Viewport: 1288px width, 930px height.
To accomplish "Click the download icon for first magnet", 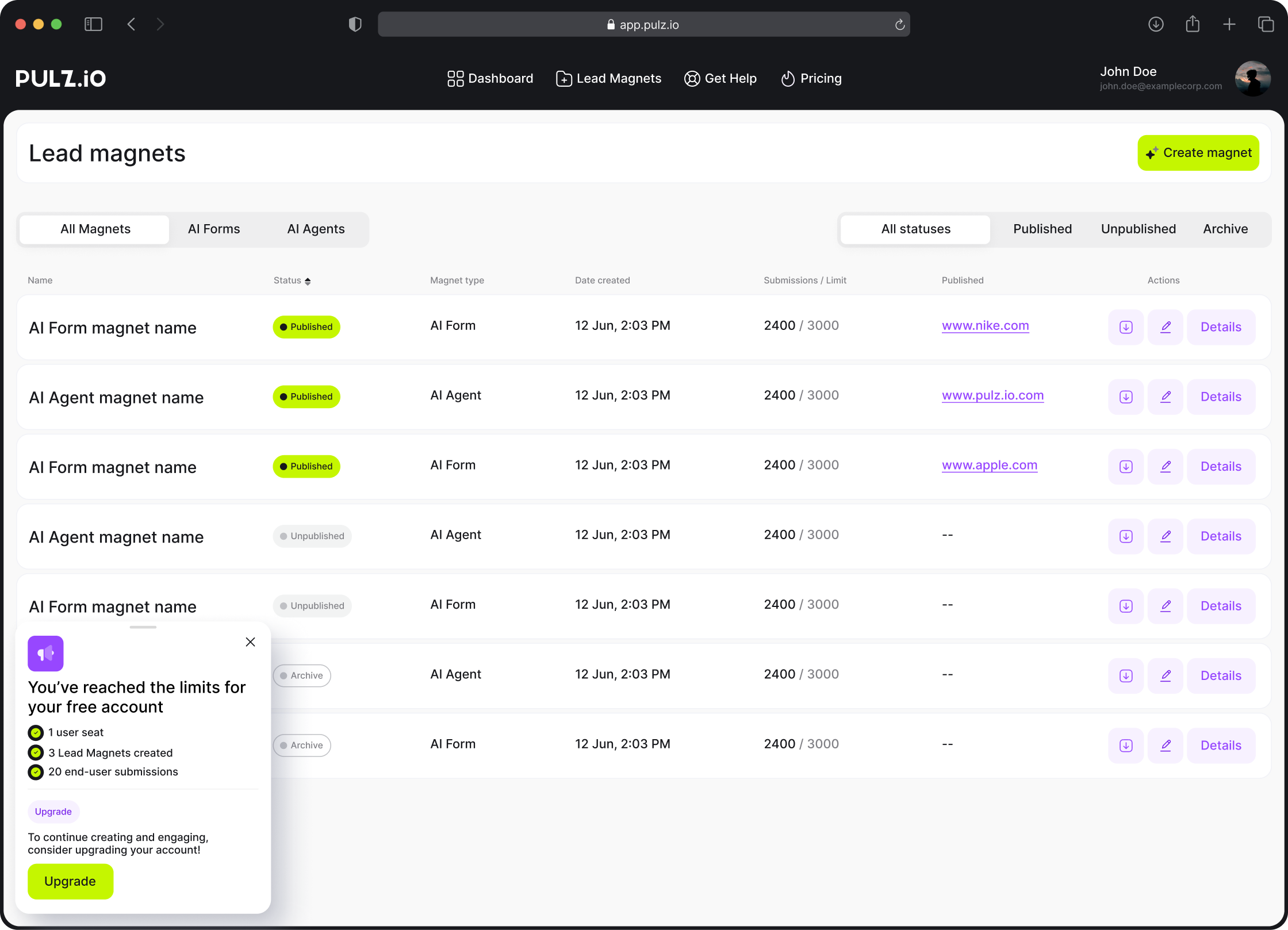I will tap(1126, 326).
